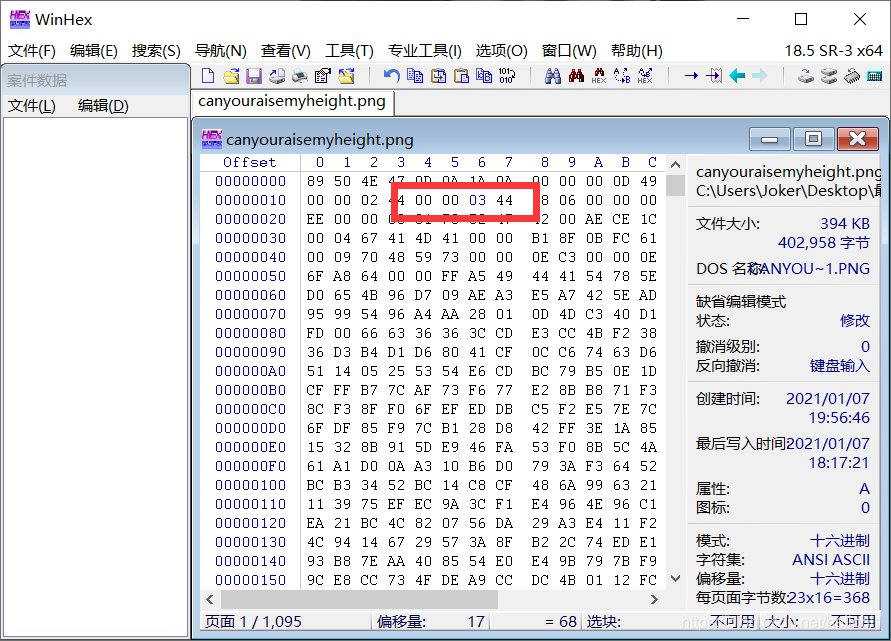Viewport: 891px width, 641px height.
Task: Click offset label 00000030
Action: pyautogui.click(x=251, y=238)
